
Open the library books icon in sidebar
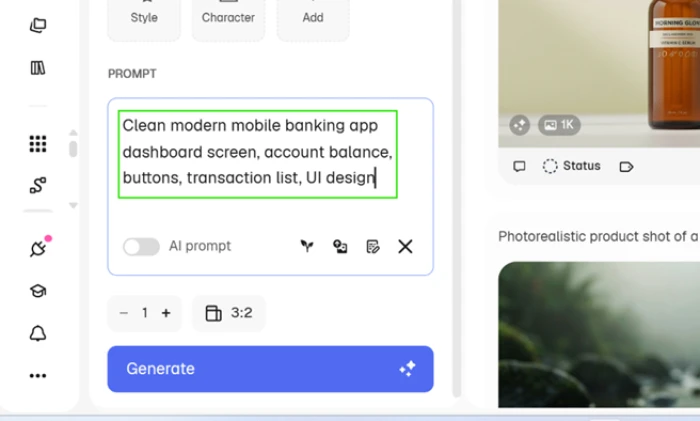pos(38,68)
